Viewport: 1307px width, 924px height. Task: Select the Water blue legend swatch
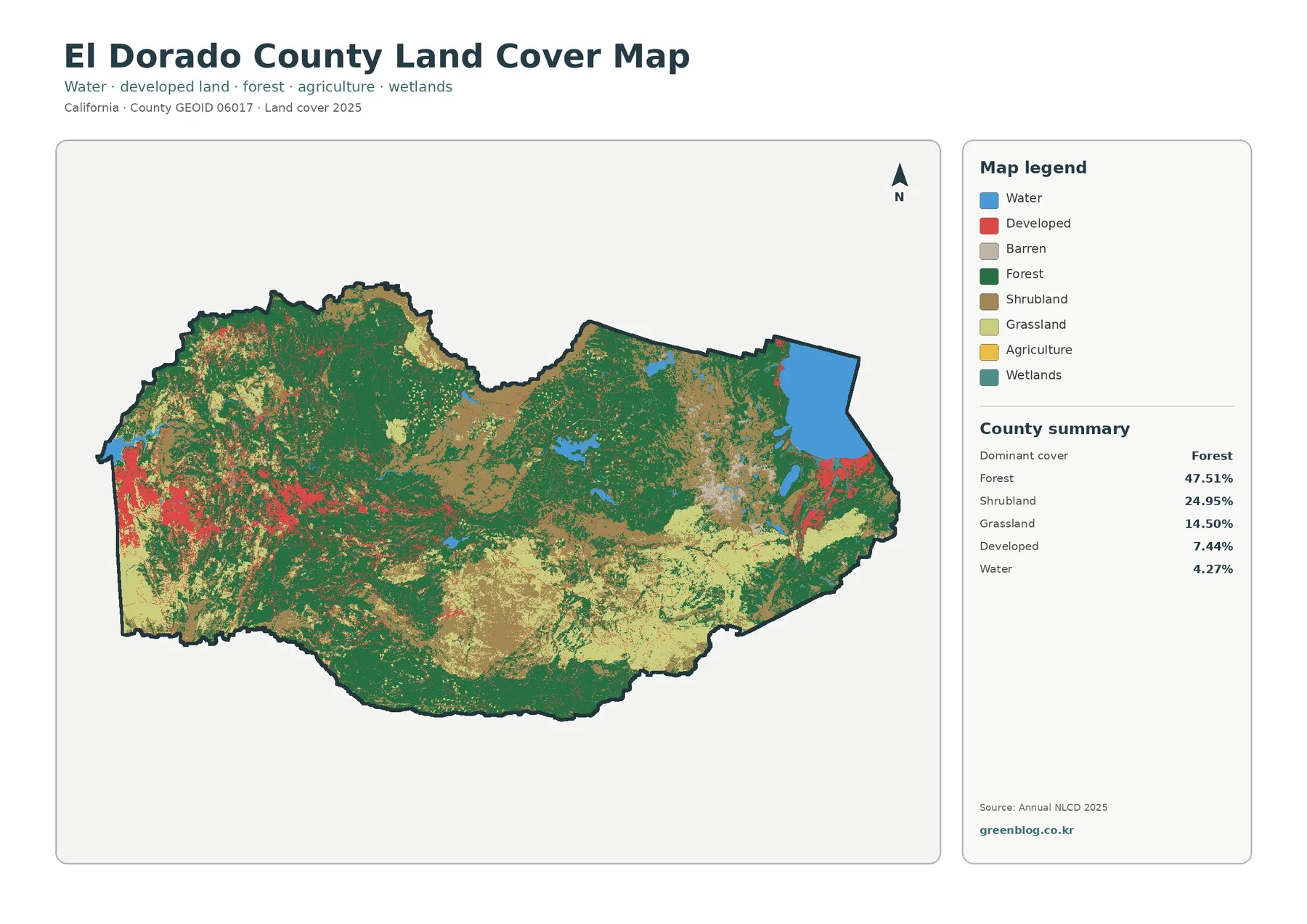[989, 200]
